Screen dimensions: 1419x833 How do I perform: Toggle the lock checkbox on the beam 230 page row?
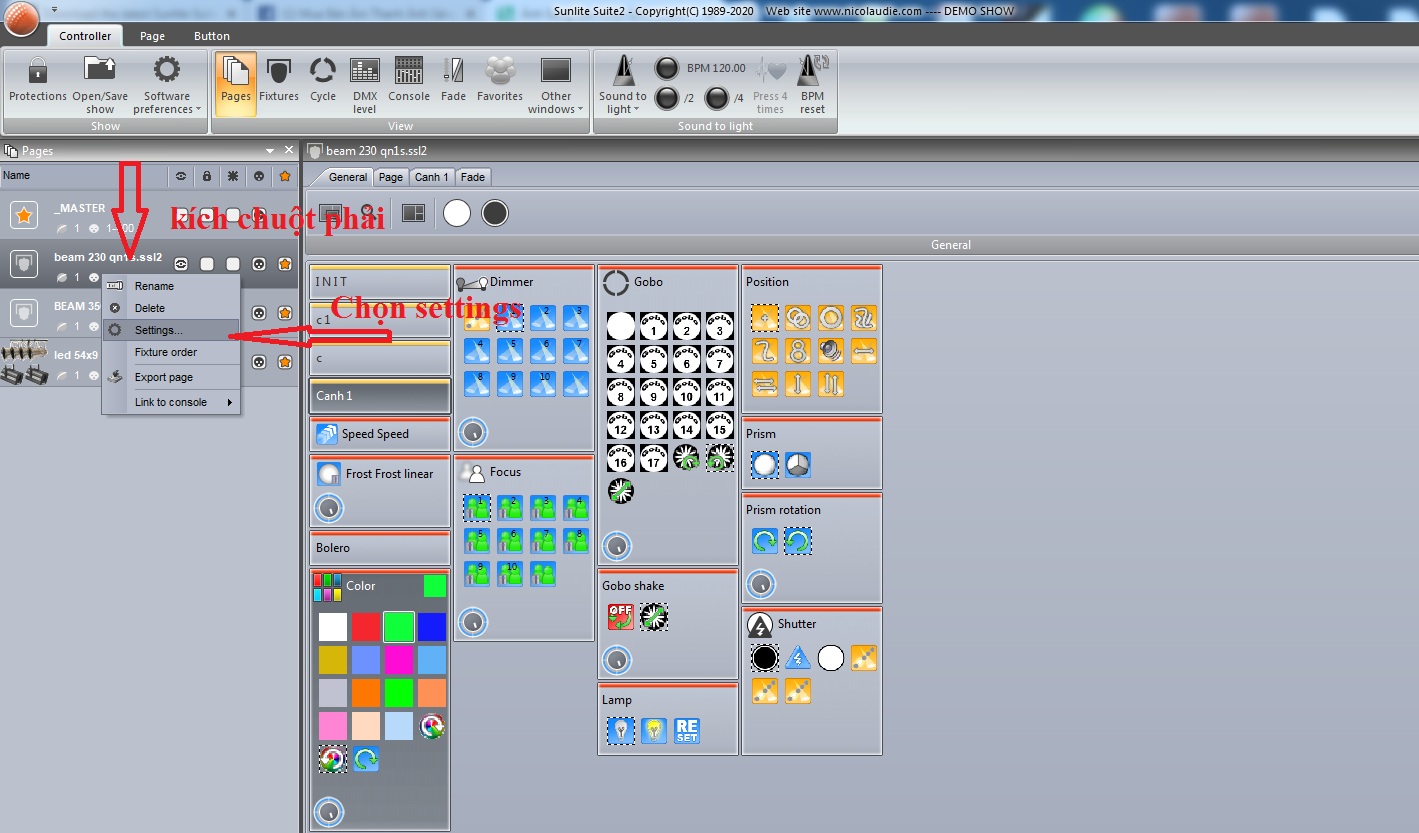point(207,264)
